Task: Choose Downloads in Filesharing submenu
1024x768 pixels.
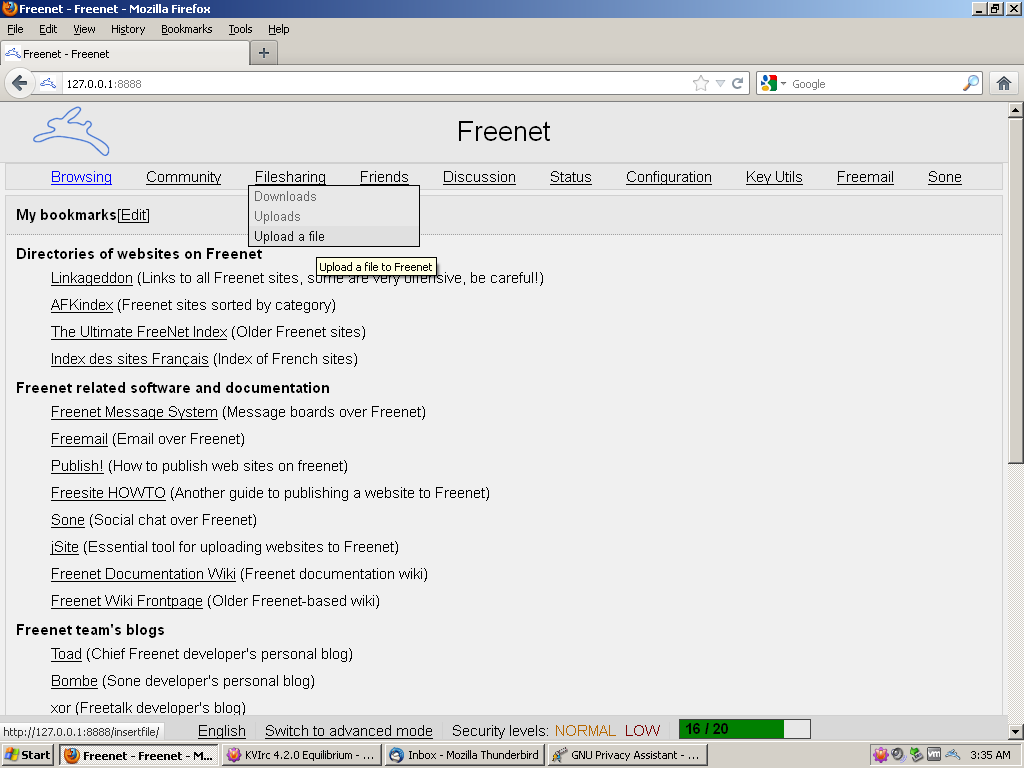Action: point(333,197)
